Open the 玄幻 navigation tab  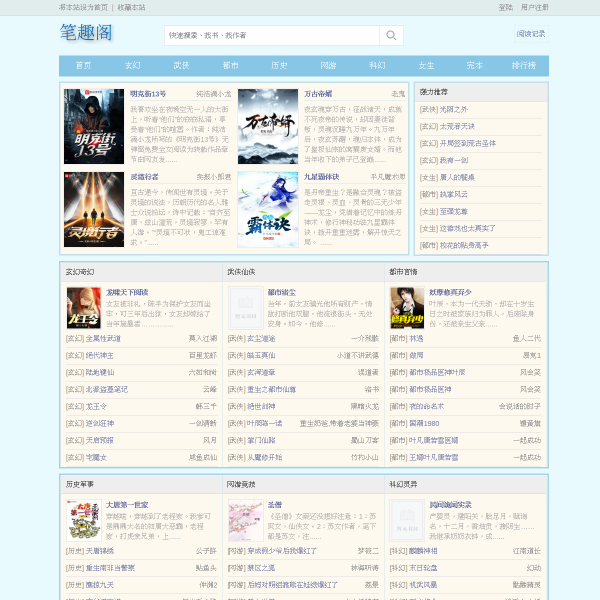(x=132, y=66)
